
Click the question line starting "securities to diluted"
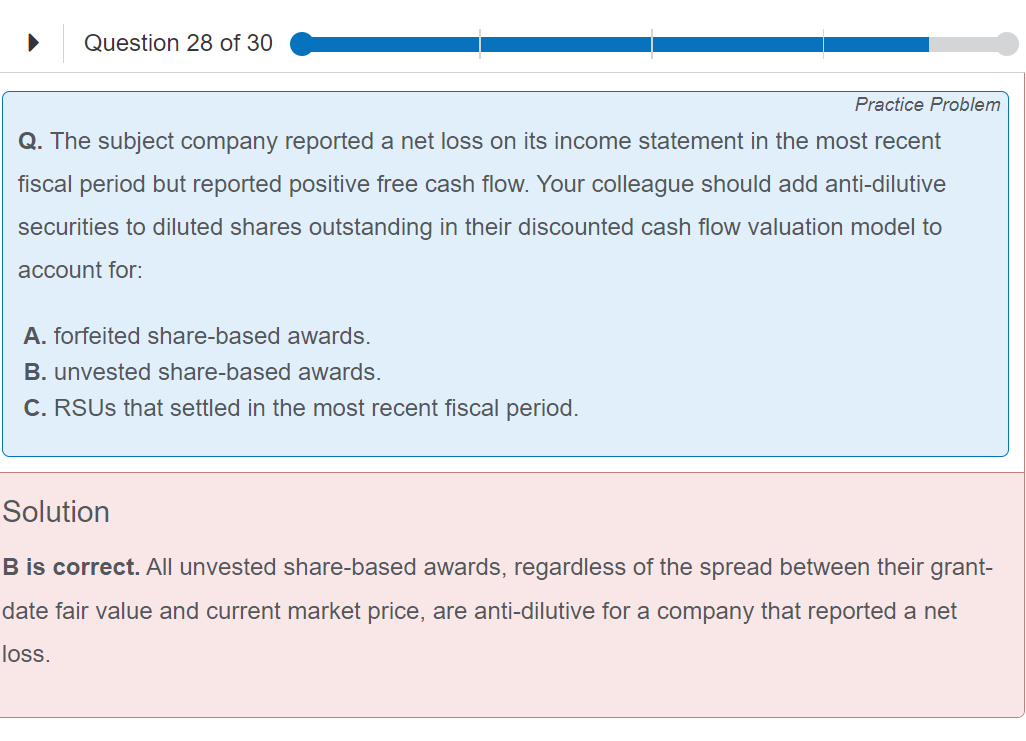pos(480,227)
